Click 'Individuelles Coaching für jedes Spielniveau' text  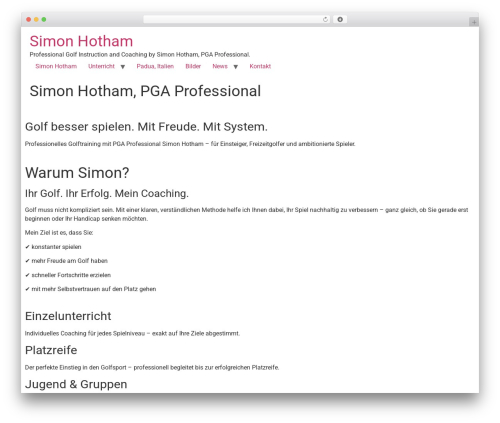tap(85, 333)
